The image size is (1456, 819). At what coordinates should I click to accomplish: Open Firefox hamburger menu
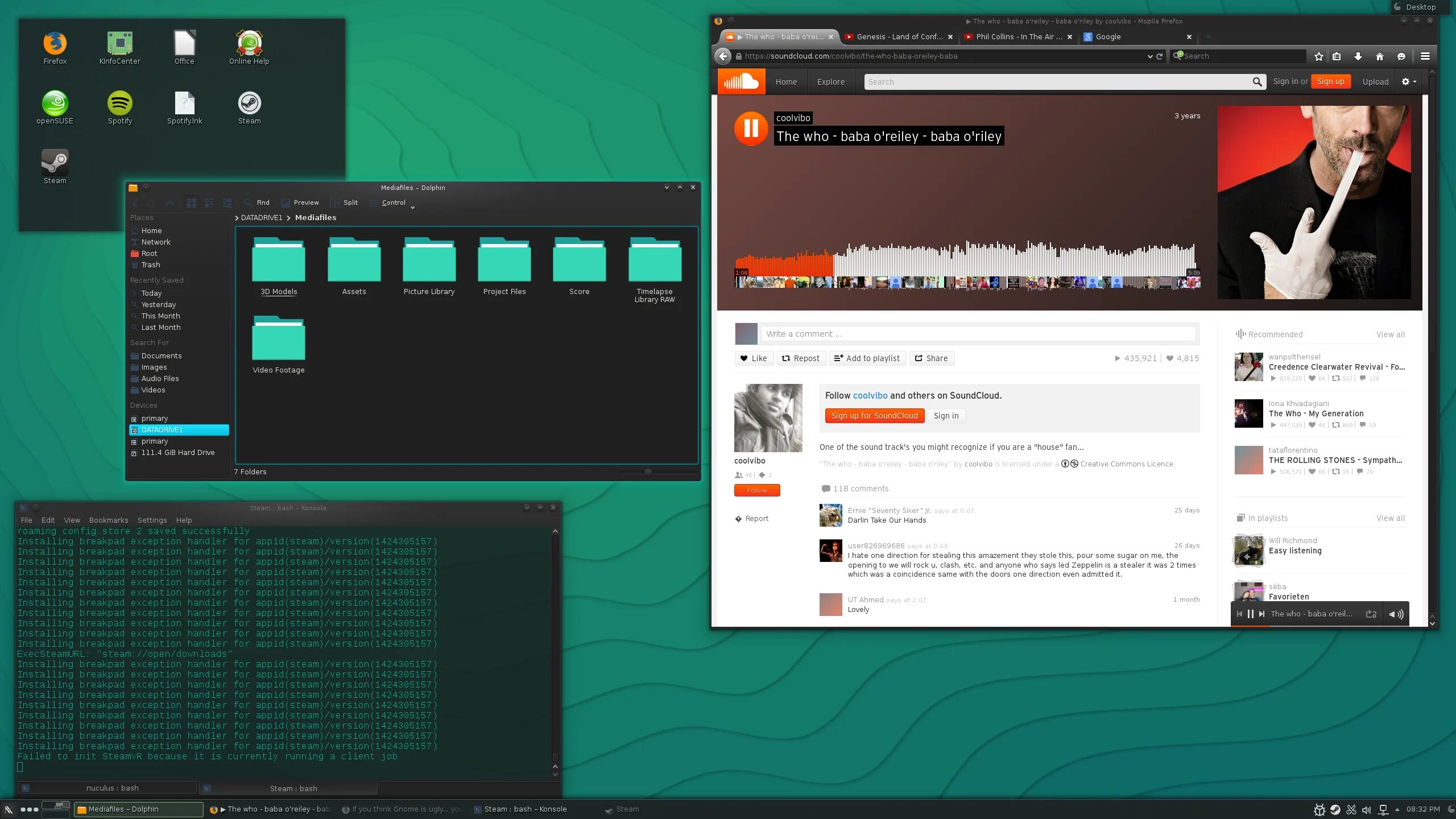tap(1425, 56)
